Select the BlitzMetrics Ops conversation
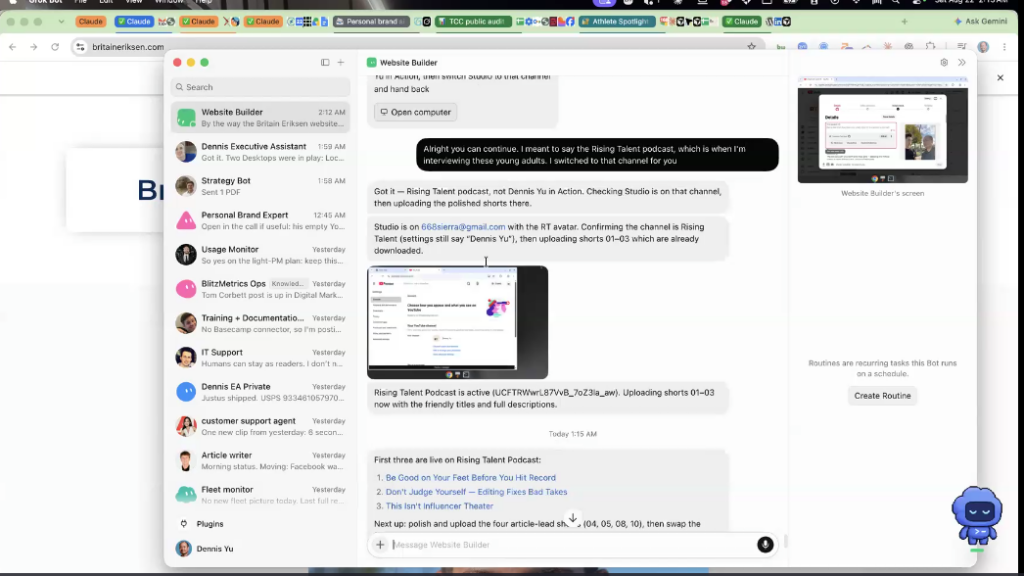This screenshot has height=576, width=1024. 261,289
